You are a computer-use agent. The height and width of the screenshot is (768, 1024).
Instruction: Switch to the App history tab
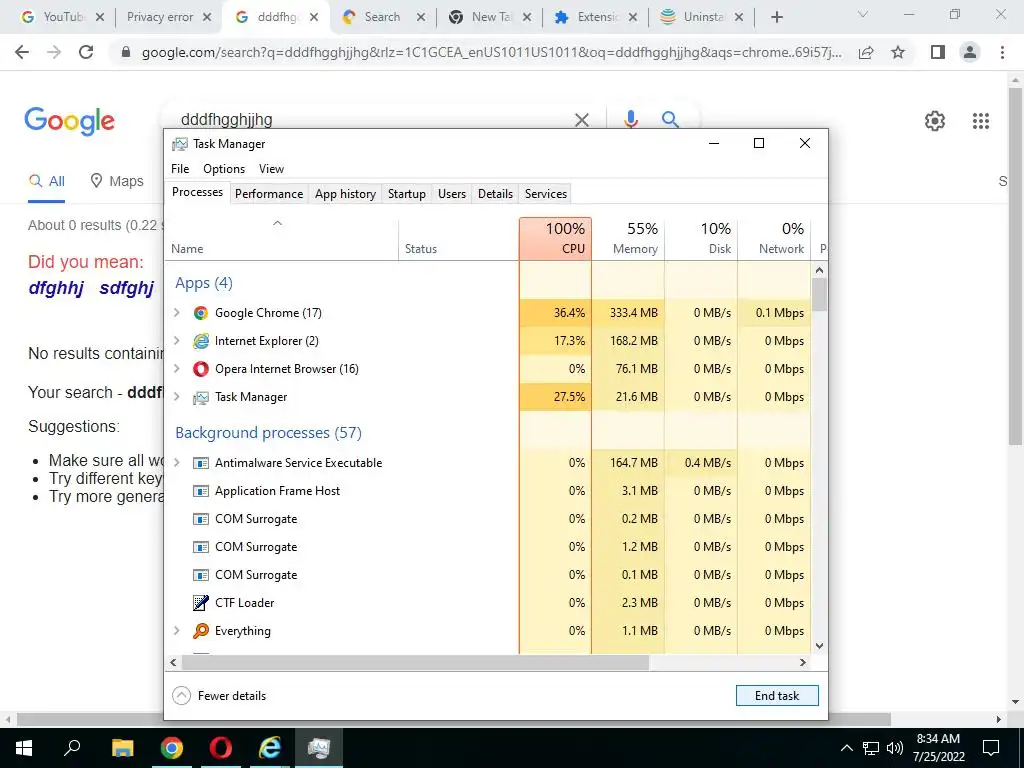345,194
